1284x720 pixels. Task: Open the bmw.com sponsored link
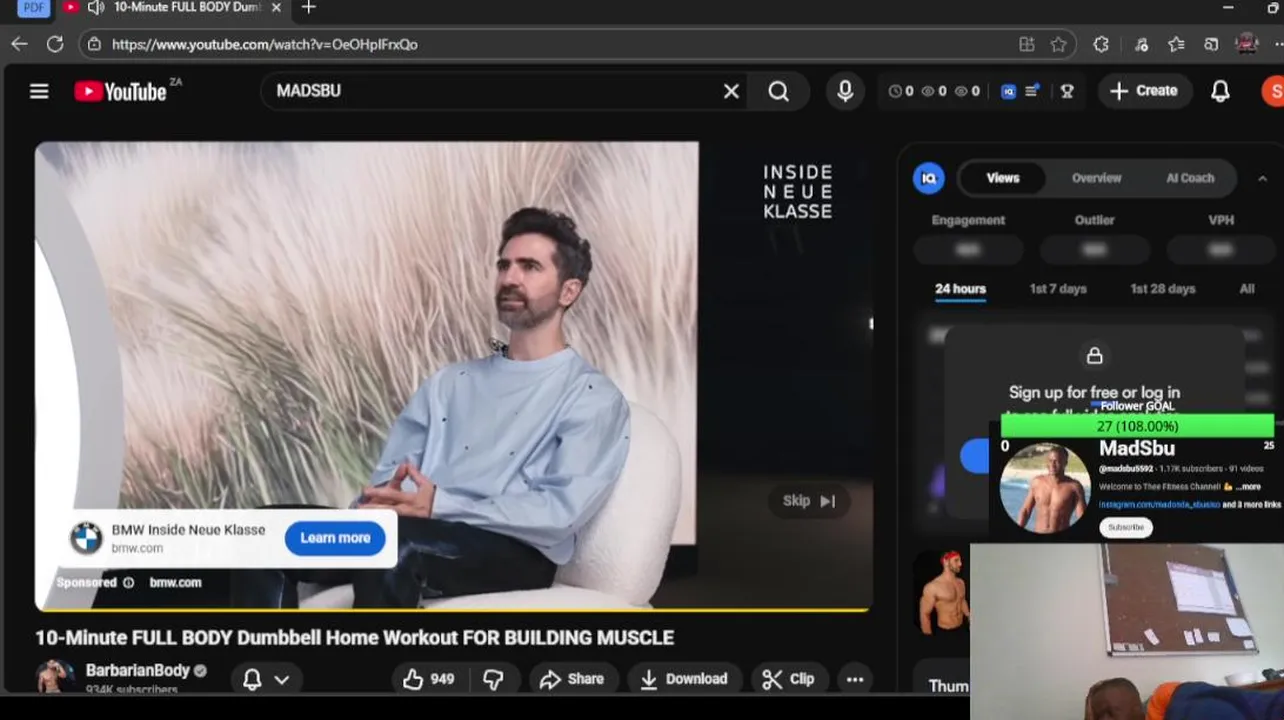(175, 582)
